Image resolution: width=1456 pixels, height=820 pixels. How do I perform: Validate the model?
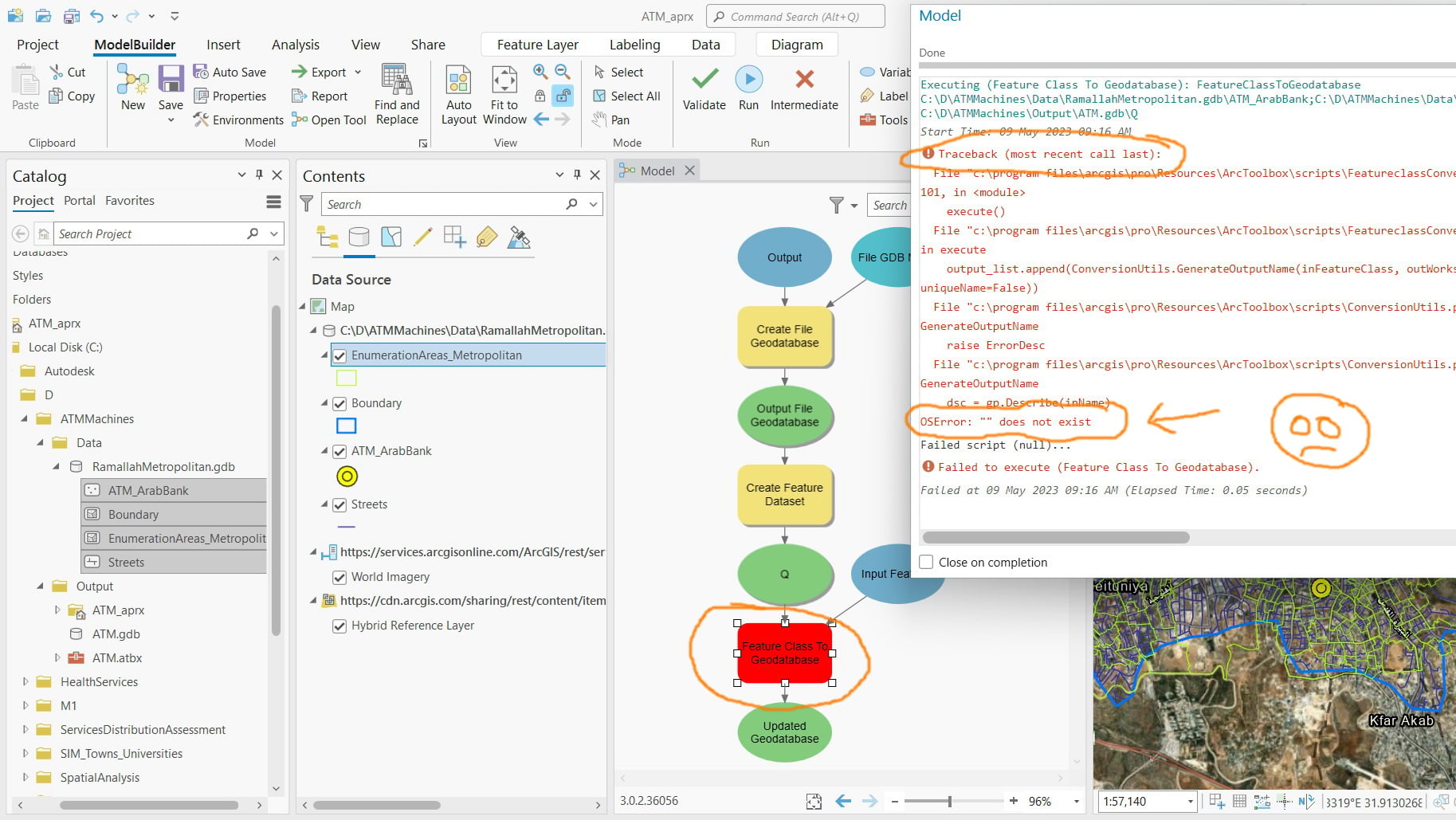(x=704, y=88)
